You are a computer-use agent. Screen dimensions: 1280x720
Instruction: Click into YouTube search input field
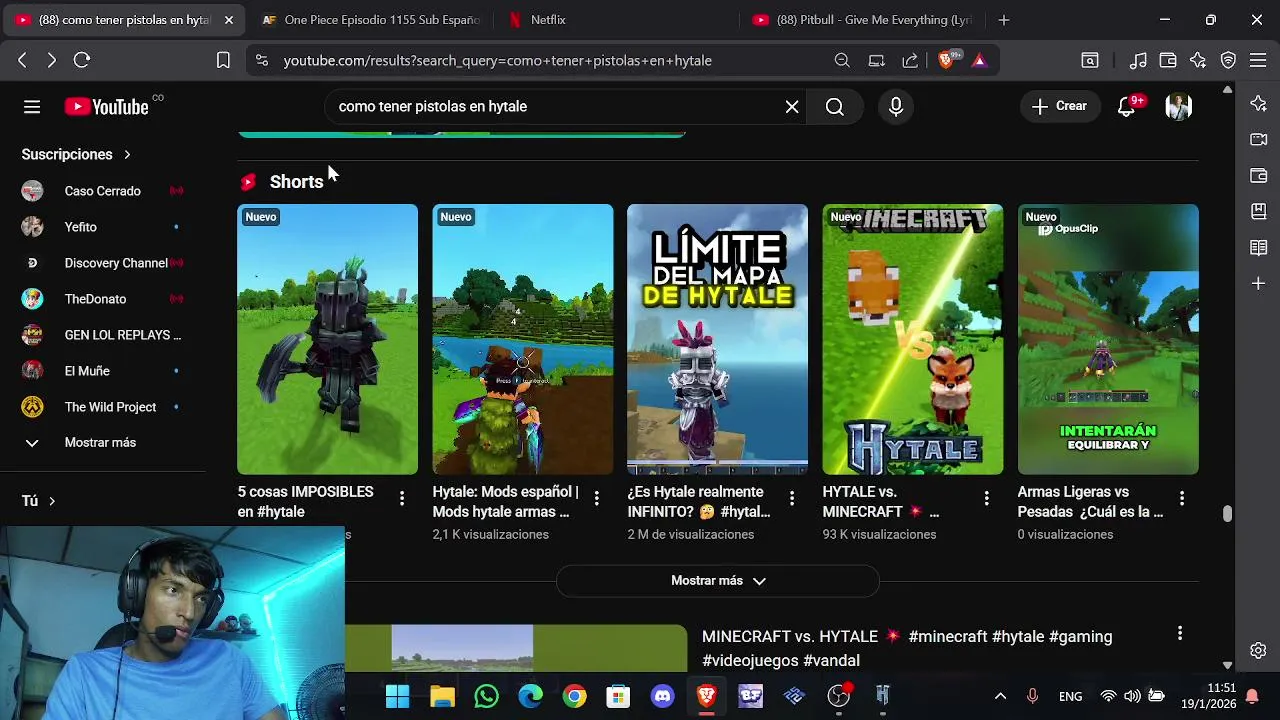(555, 107)
